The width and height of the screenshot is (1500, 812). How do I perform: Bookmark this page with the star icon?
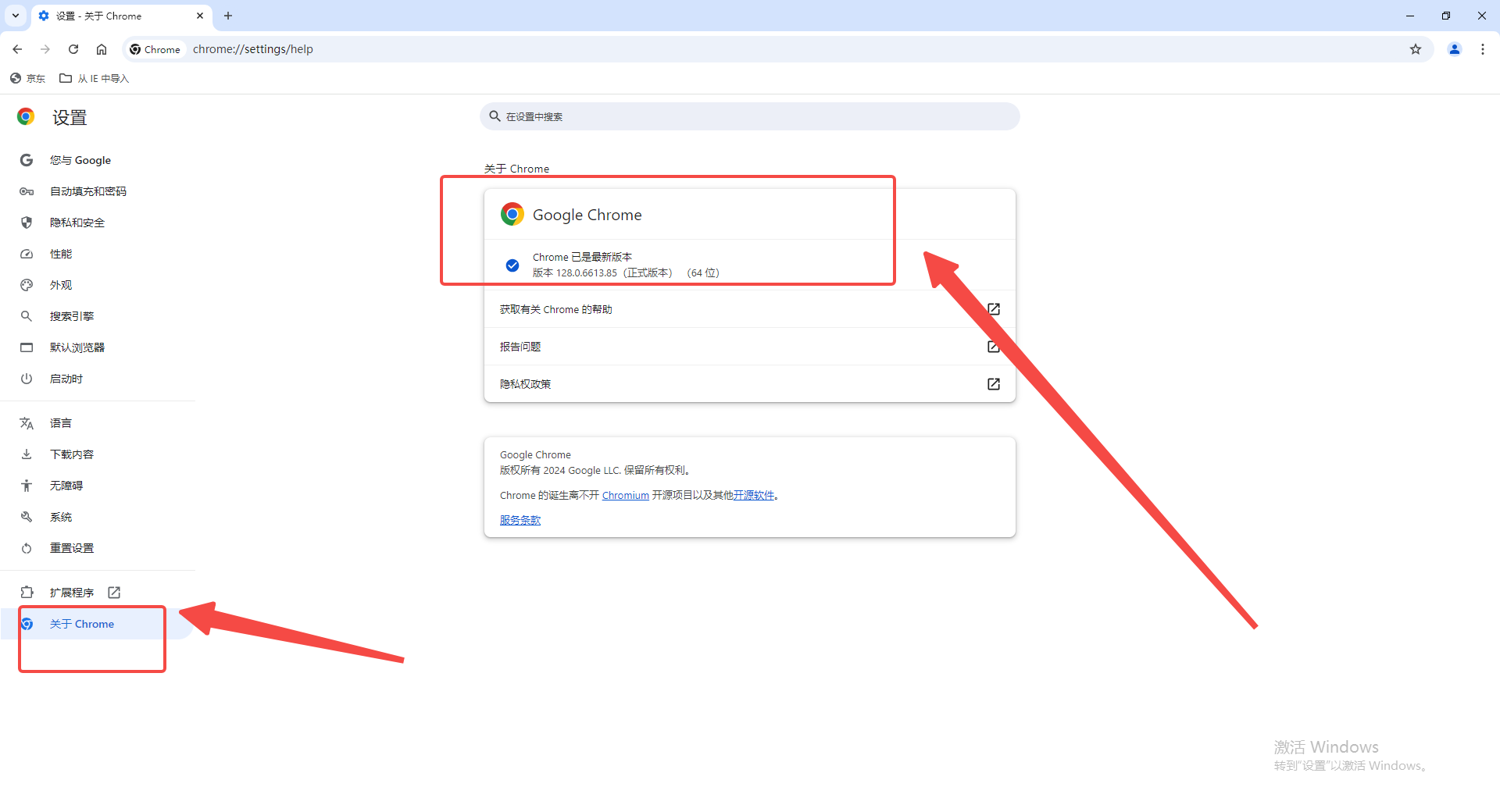pyautogui.click(x=1416, y=49)
